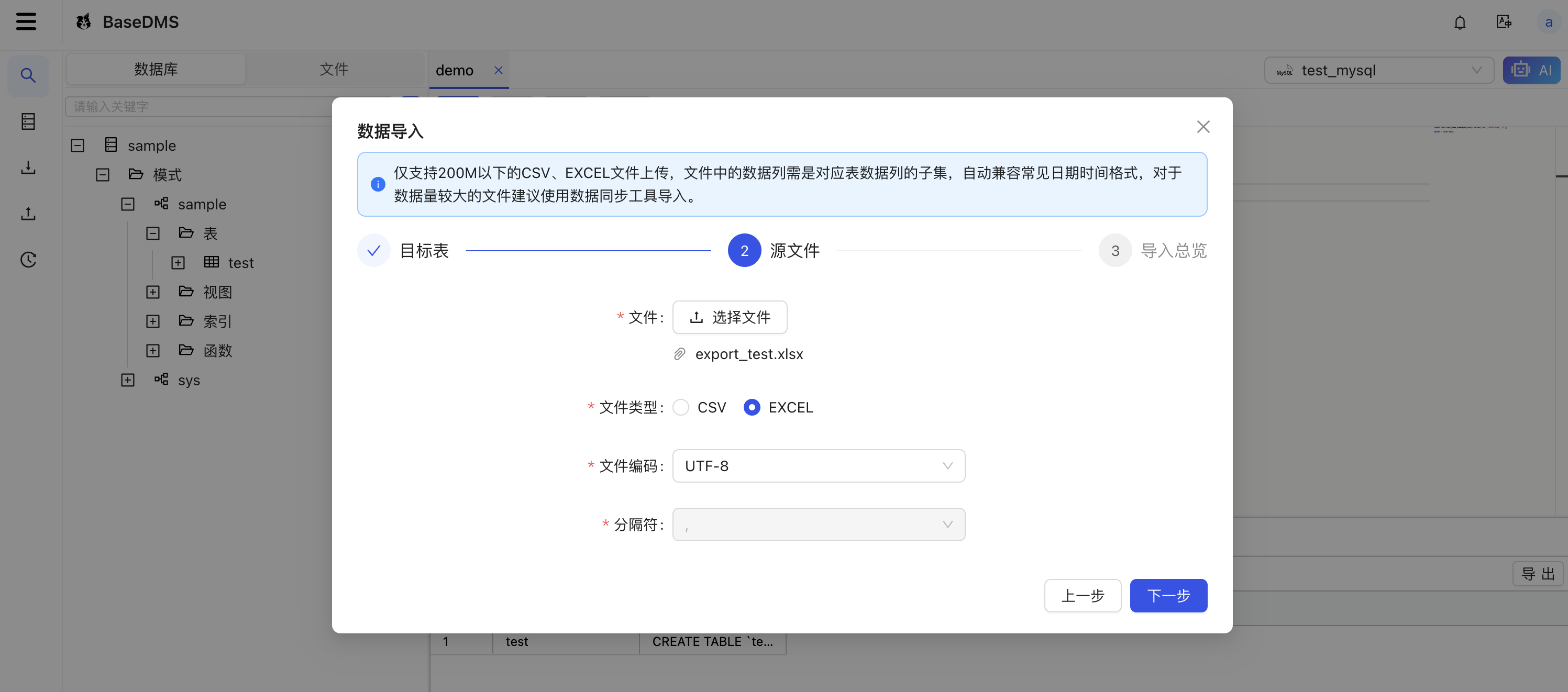Select the test table label in tree
This screenshot has width=1568, height=692.
tap(240, 262)
